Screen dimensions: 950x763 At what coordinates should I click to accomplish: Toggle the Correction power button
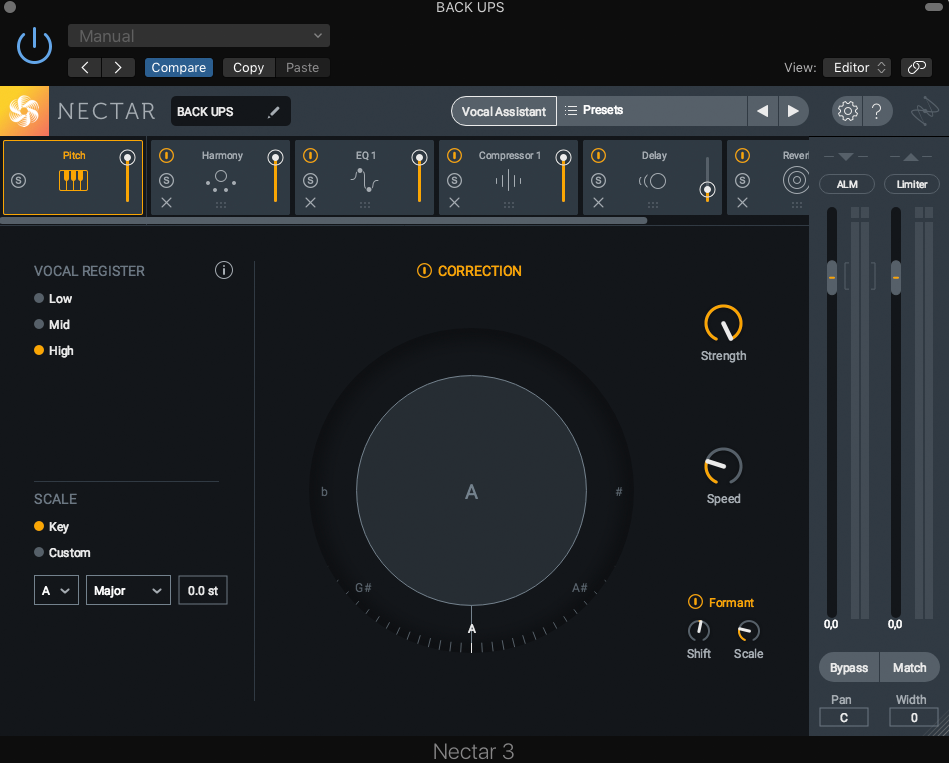(x=424, y=271)
